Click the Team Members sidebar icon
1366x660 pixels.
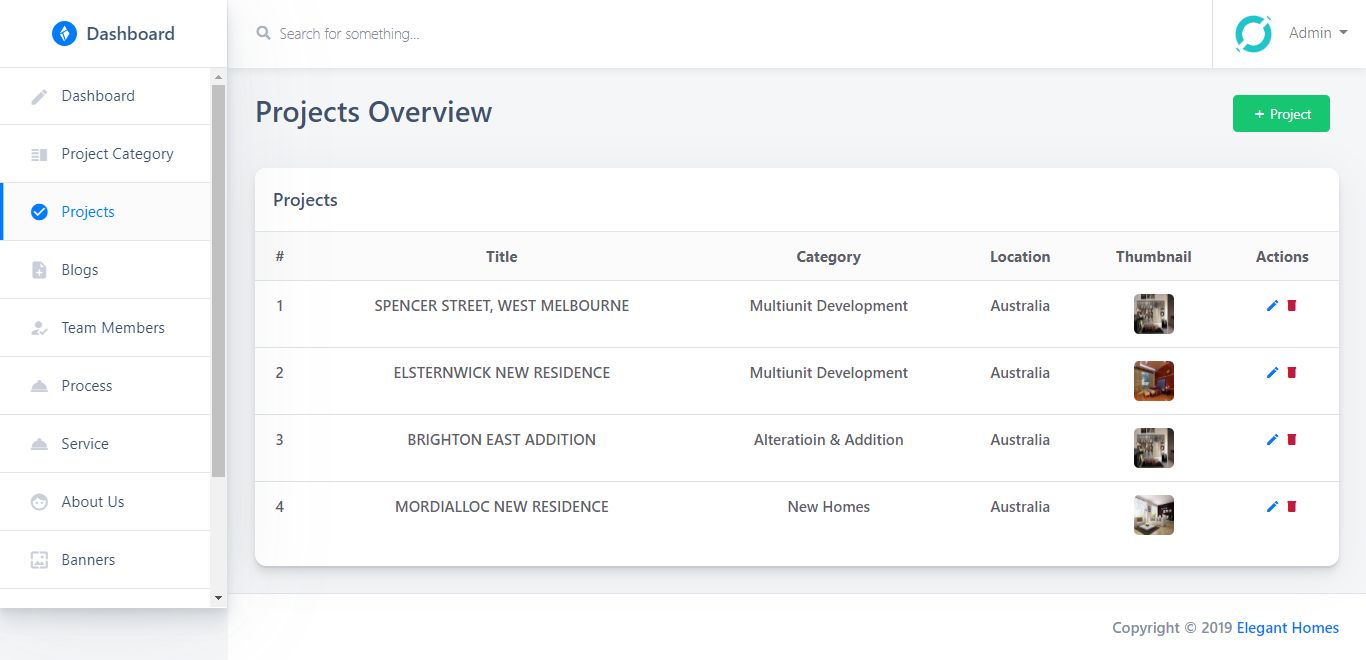tap(40, 328)
